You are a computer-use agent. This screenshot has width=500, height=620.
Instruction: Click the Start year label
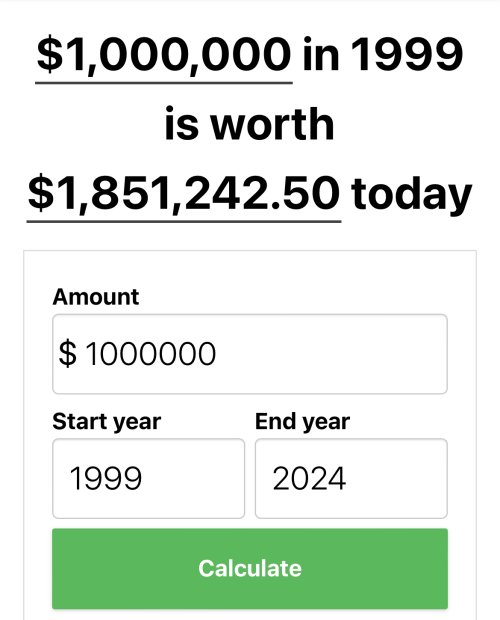click(107, 422)
